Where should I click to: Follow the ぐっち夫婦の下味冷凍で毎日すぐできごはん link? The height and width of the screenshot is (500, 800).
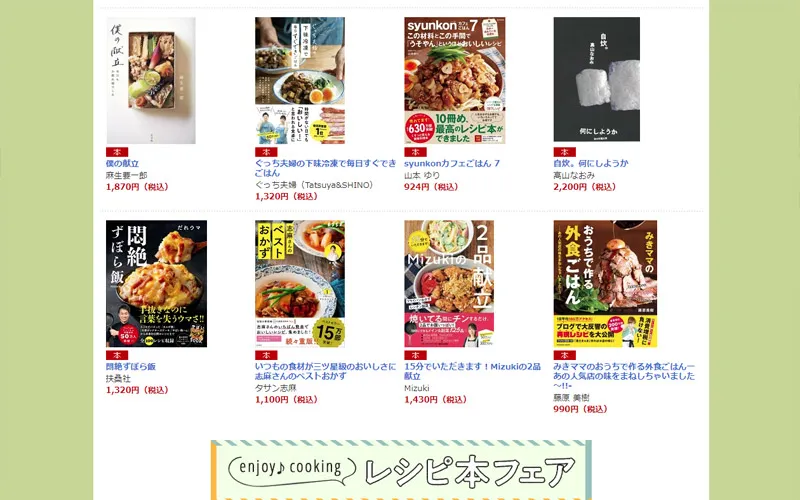(326, 168)
